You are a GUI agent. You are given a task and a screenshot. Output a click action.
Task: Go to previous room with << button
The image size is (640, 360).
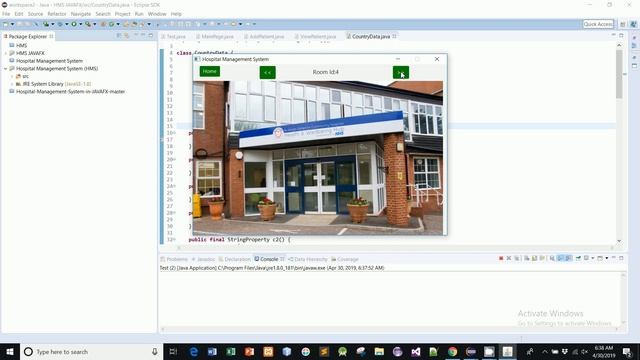pos(267,73)
